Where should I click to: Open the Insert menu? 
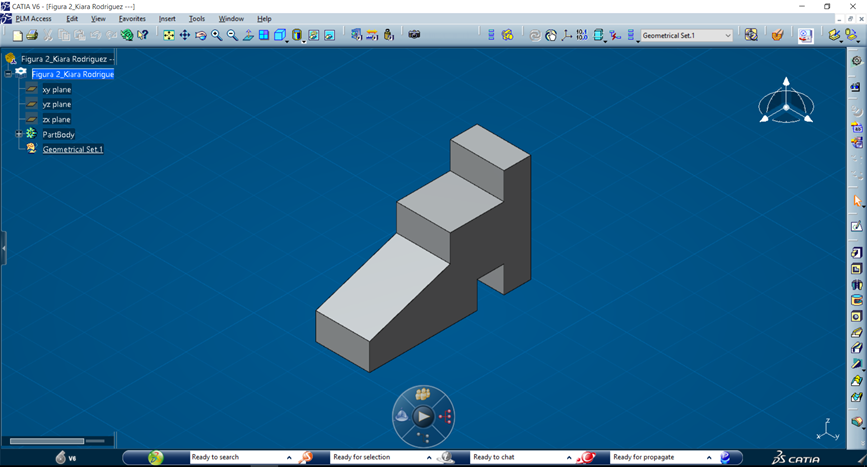click(167, 19)
